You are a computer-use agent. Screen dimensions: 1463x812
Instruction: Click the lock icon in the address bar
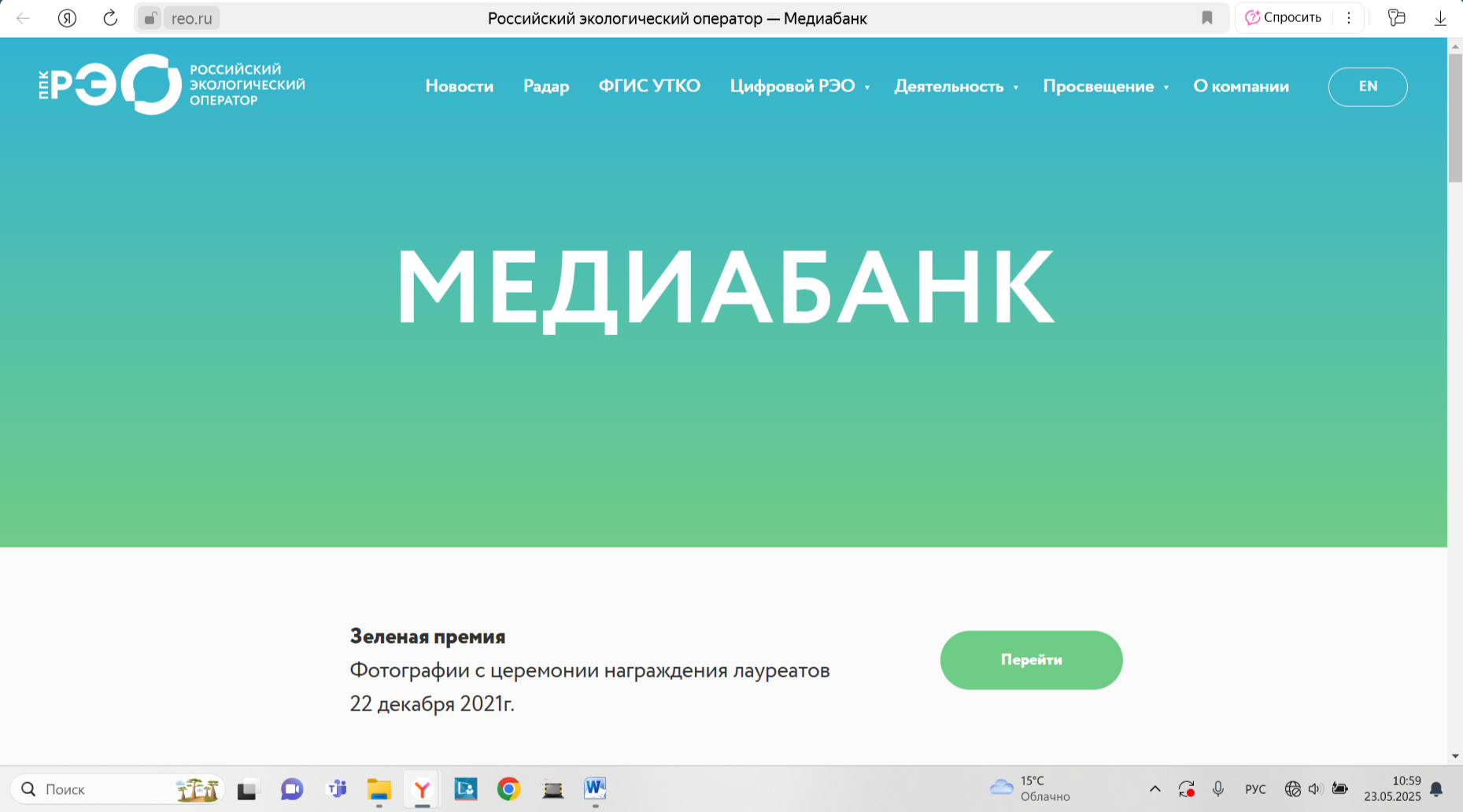(x=150, y=18)
